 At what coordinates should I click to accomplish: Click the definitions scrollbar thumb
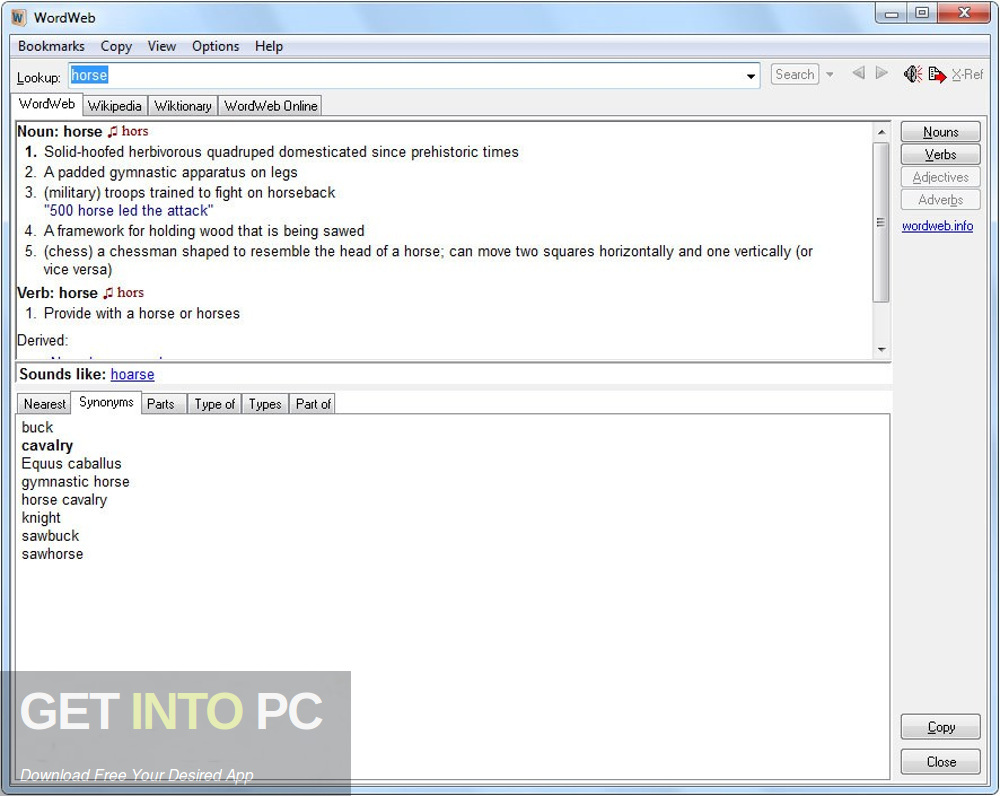tap(881, 222)
